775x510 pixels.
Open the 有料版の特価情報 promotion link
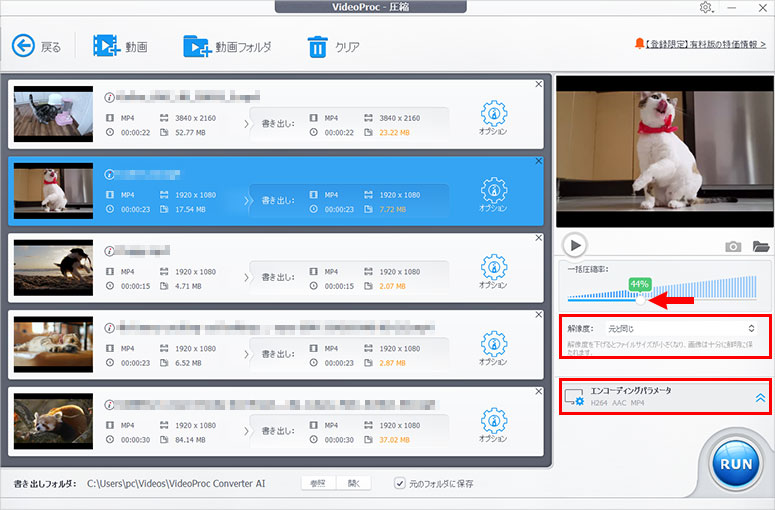point(700,44)
